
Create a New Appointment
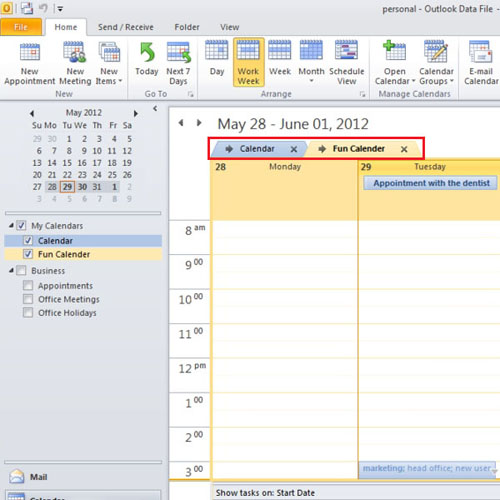tap(29, 63)
